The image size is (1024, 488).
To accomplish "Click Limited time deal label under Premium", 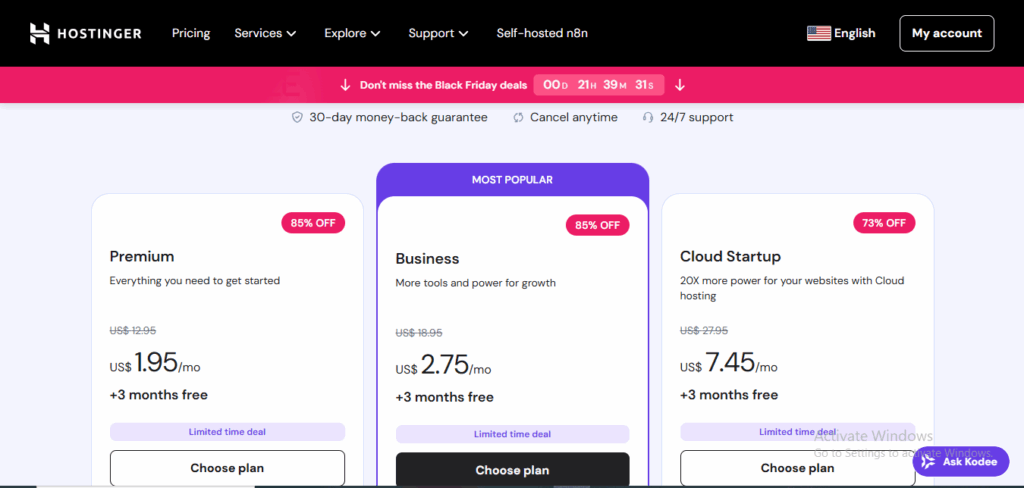I will pos(227,432).
